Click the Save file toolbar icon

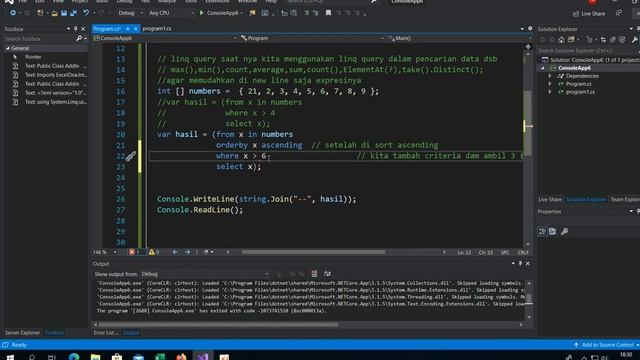coord(64,13)
